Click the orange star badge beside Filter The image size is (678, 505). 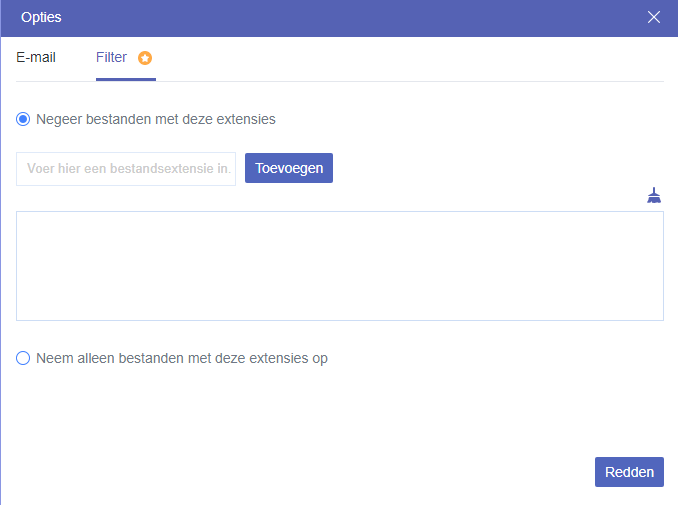click(x=145, y=58)
